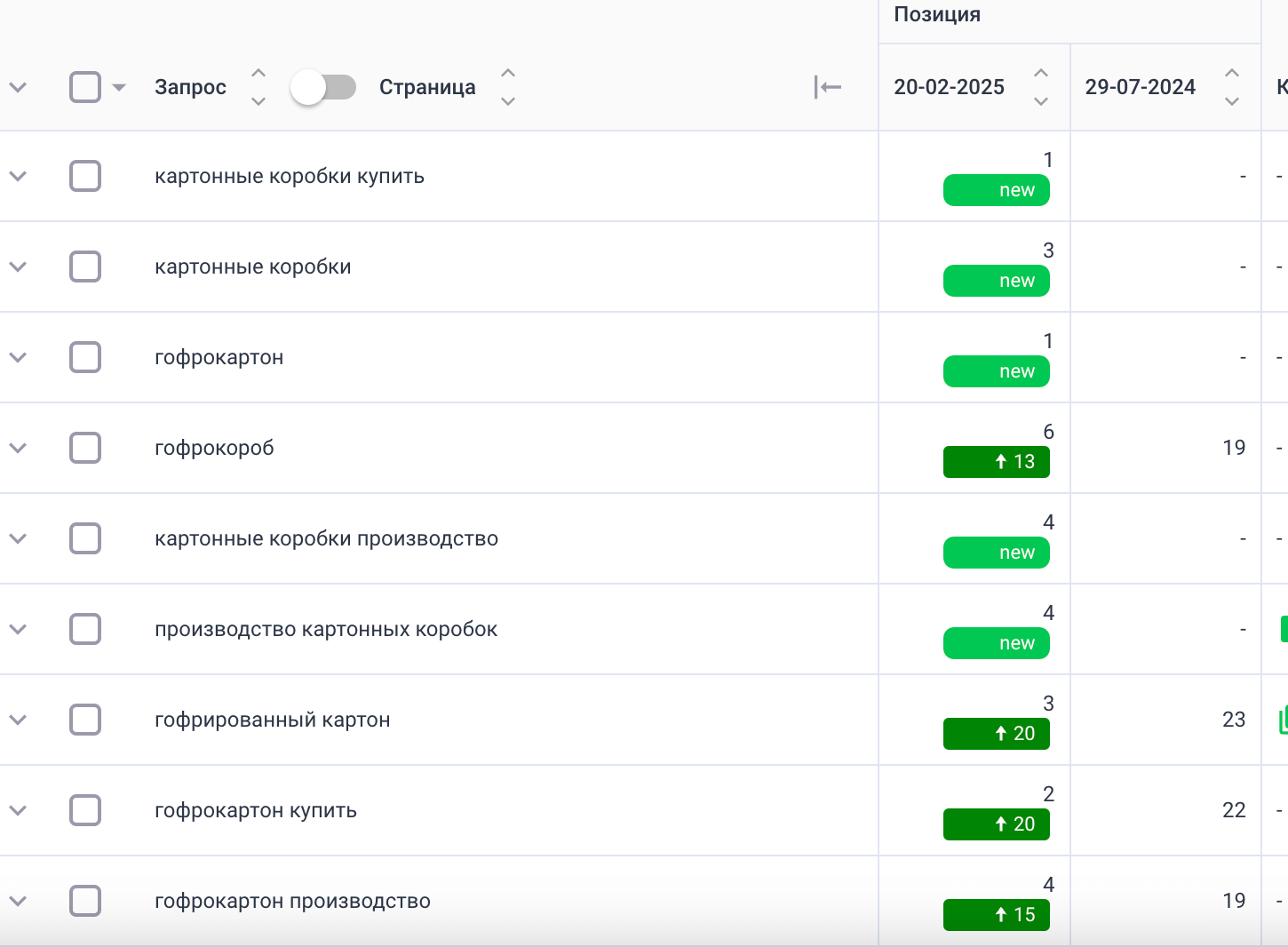The image size is (1288, 947).
Task: Open the select-all dropdown arrow
Action: tap(119, 87)
